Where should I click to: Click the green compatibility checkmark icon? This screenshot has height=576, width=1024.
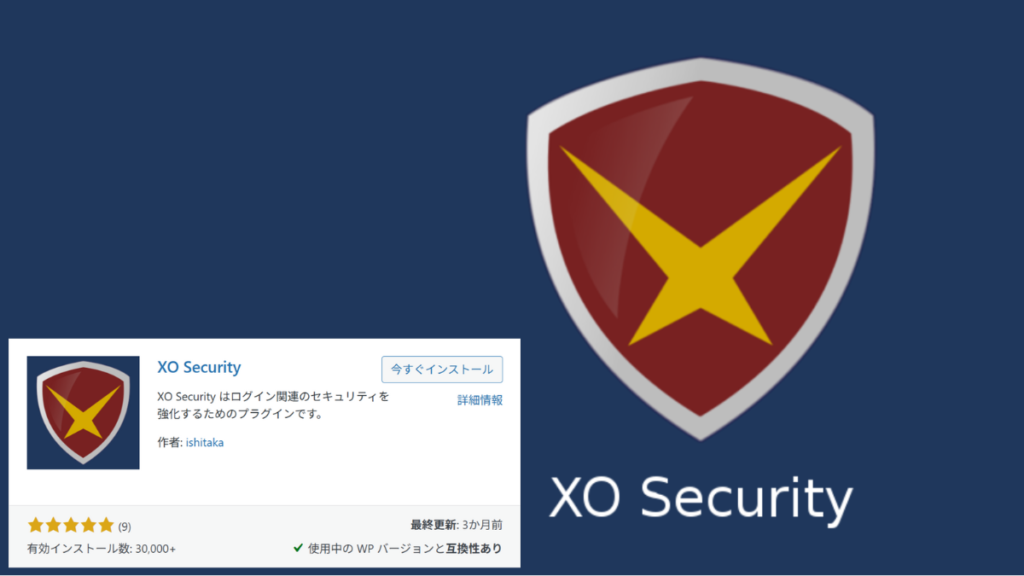pyautogui.click(x=298, y=548)
